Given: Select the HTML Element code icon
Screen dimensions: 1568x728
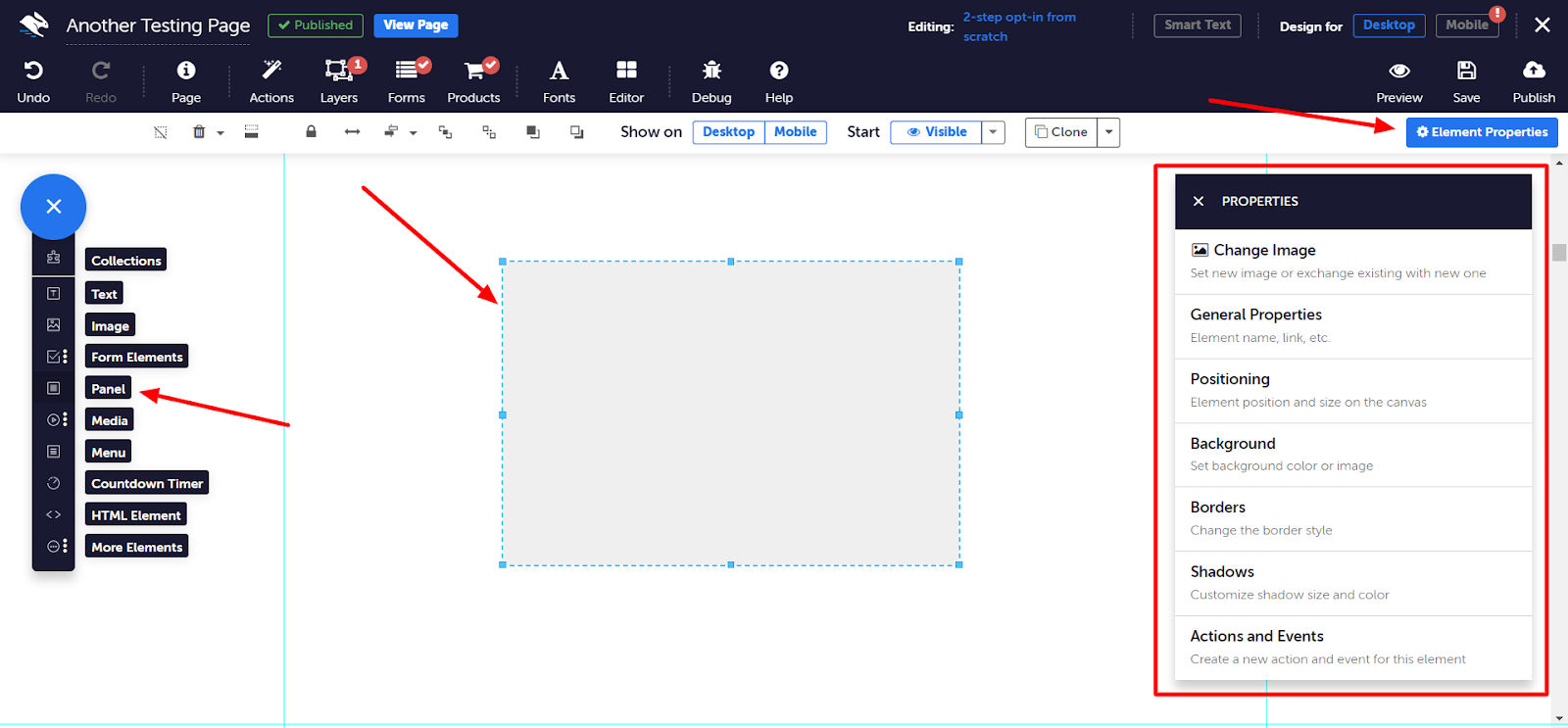Looking at the screenshot, I should tap(54, 514).
